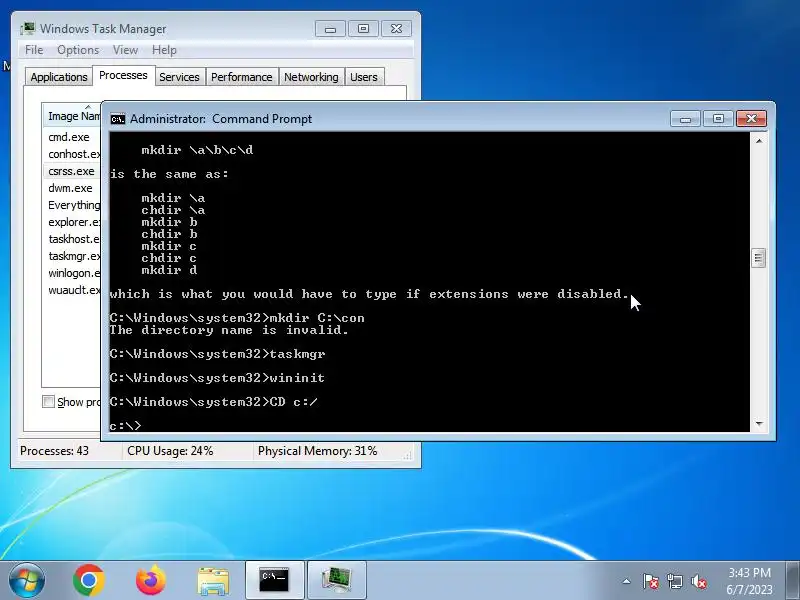Viewport: 800px width, 600px height.
Task: Click the Show Desktop strip
Action: 793,580
